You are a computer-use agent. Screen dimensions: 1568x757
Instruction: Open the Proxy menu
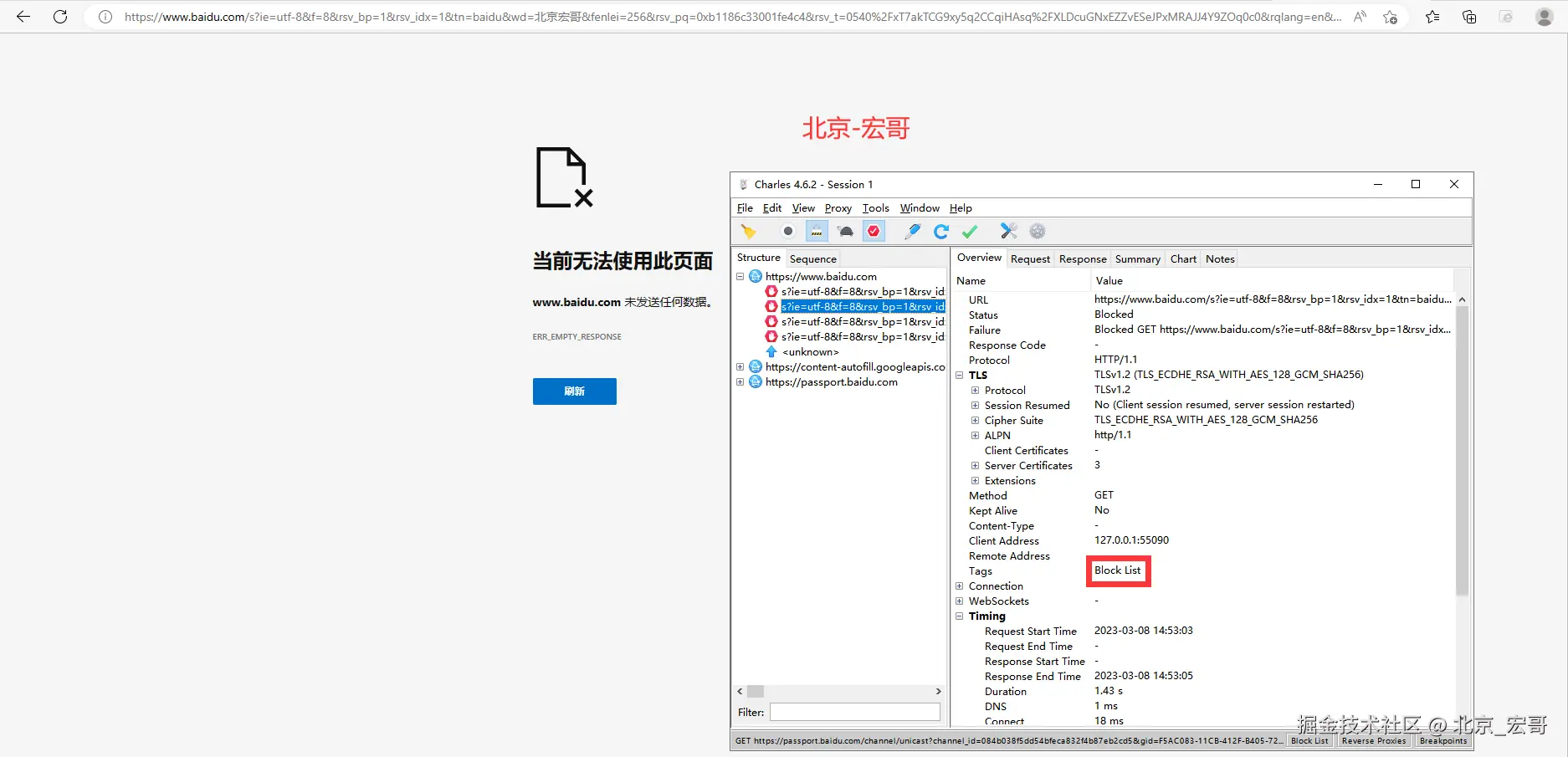(838, 208)
